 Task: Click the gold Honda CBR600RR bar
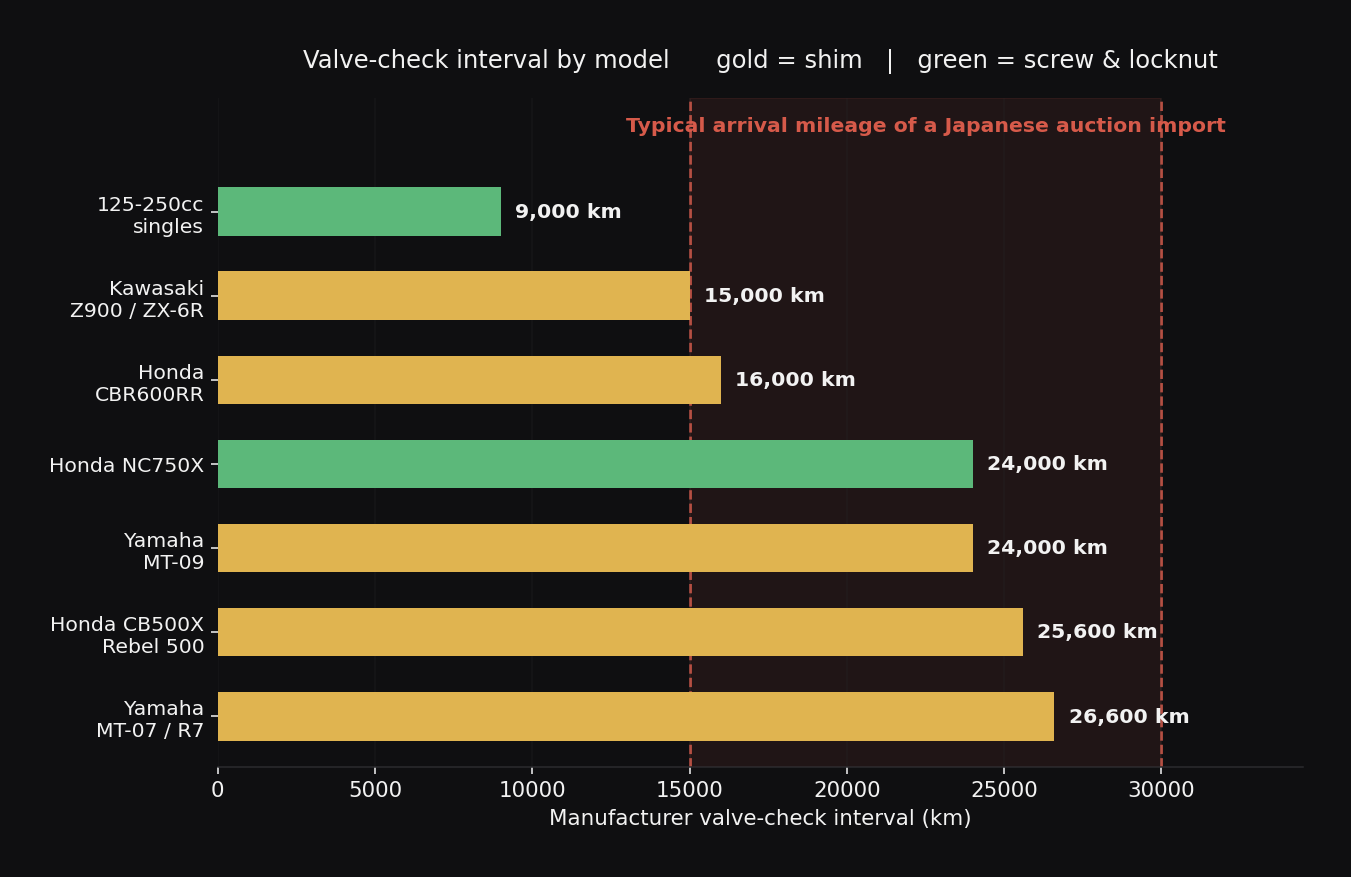[469, 380]
